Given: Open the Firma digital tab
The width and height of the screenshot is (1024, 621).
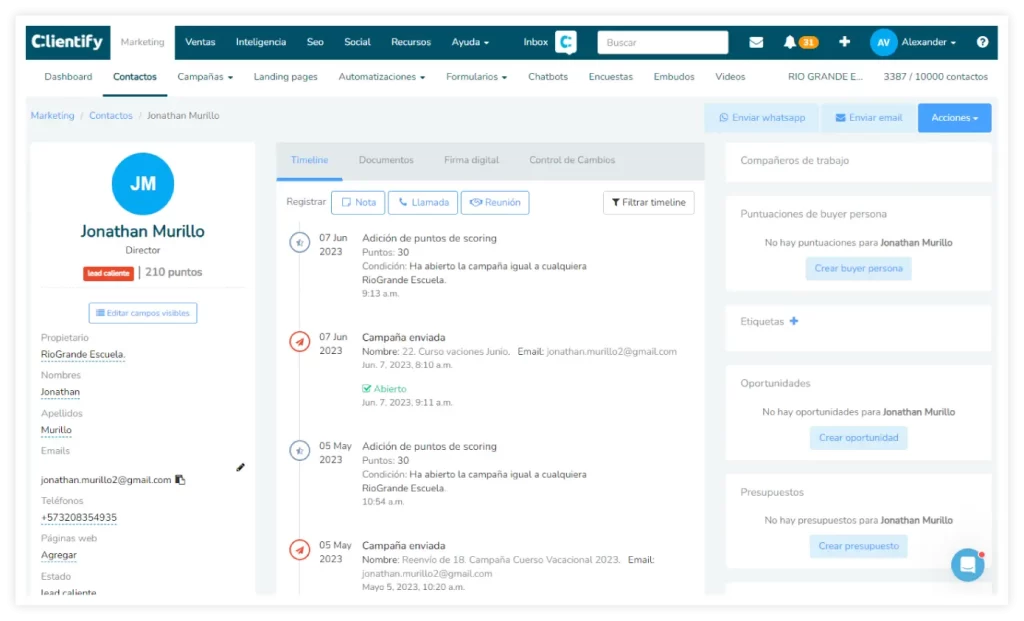Looking at the screenshot, I should tap(471, 160).
